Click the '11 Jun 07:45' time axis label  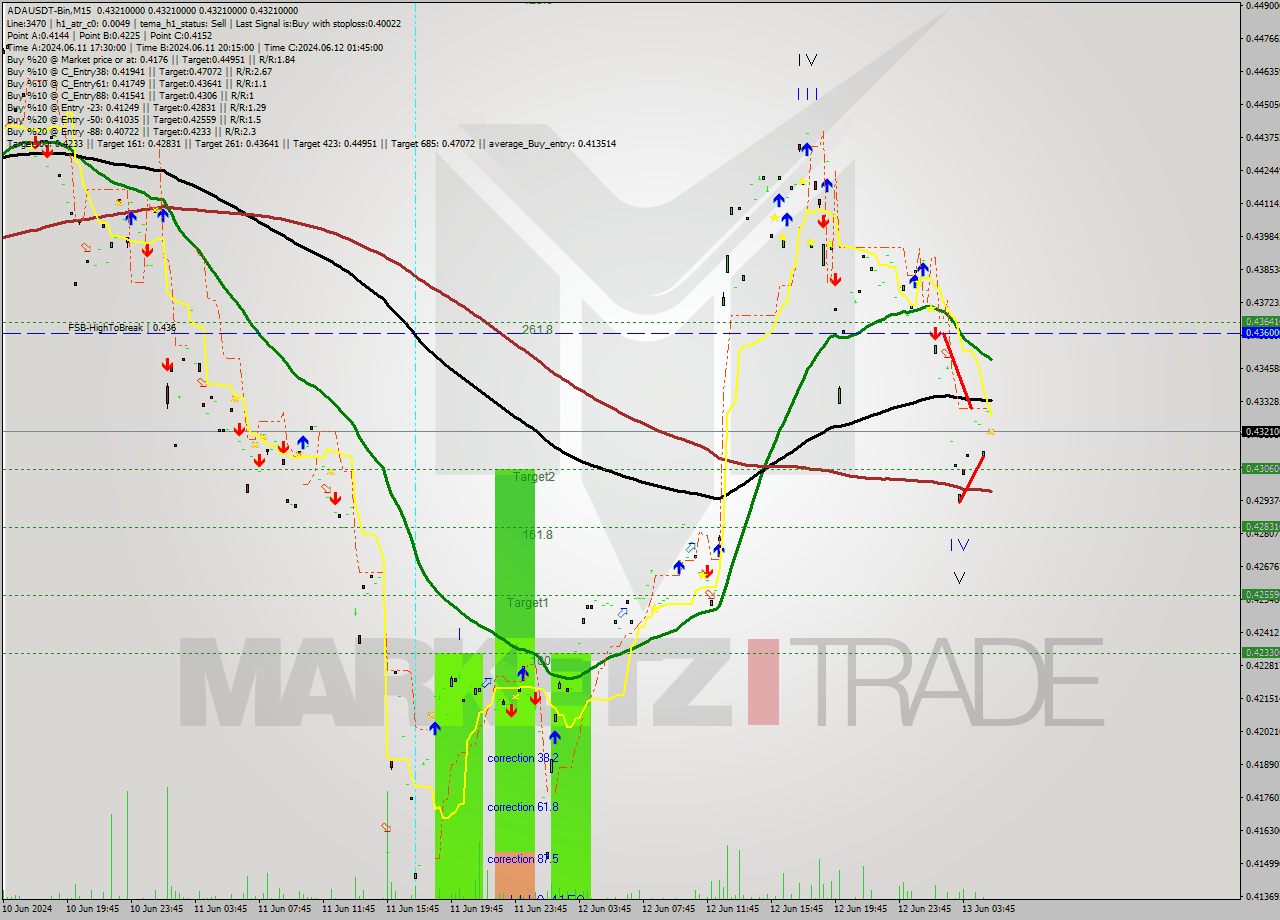285,910
